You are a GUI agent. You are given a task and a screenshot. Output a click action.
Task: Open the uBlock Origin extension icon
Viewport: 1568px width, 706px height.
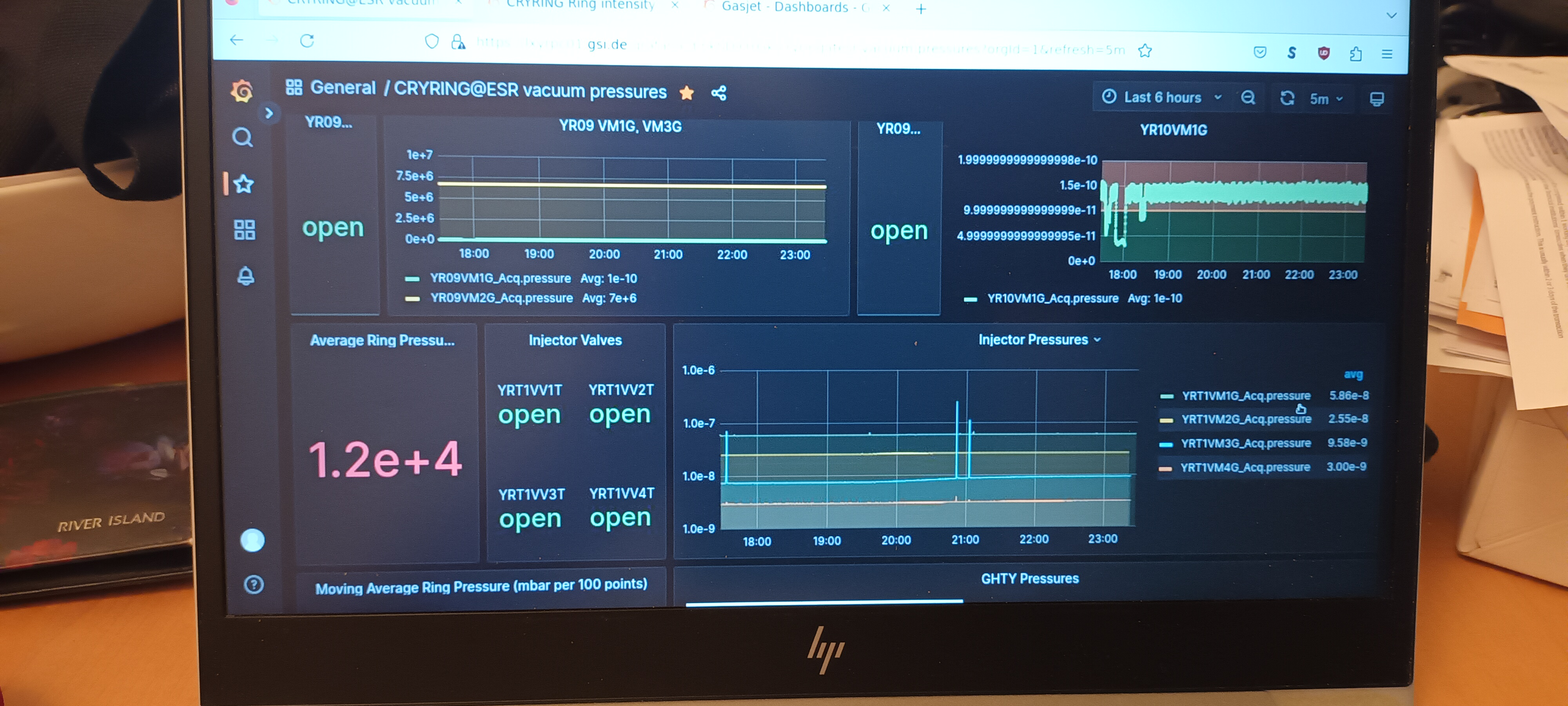(1324, 54)
